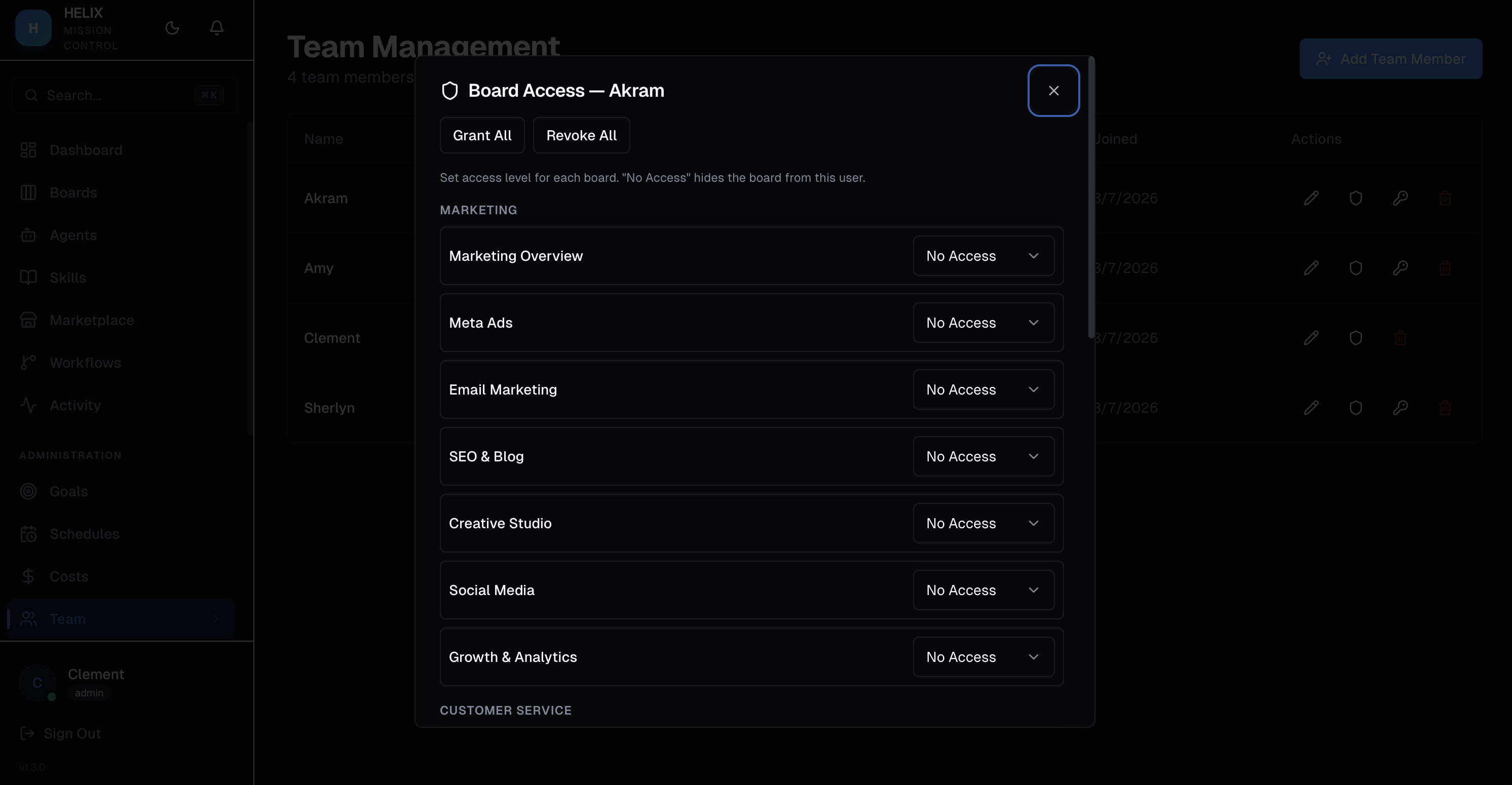
Task: Click delete trash icon for Akram
Action: 1445,199
